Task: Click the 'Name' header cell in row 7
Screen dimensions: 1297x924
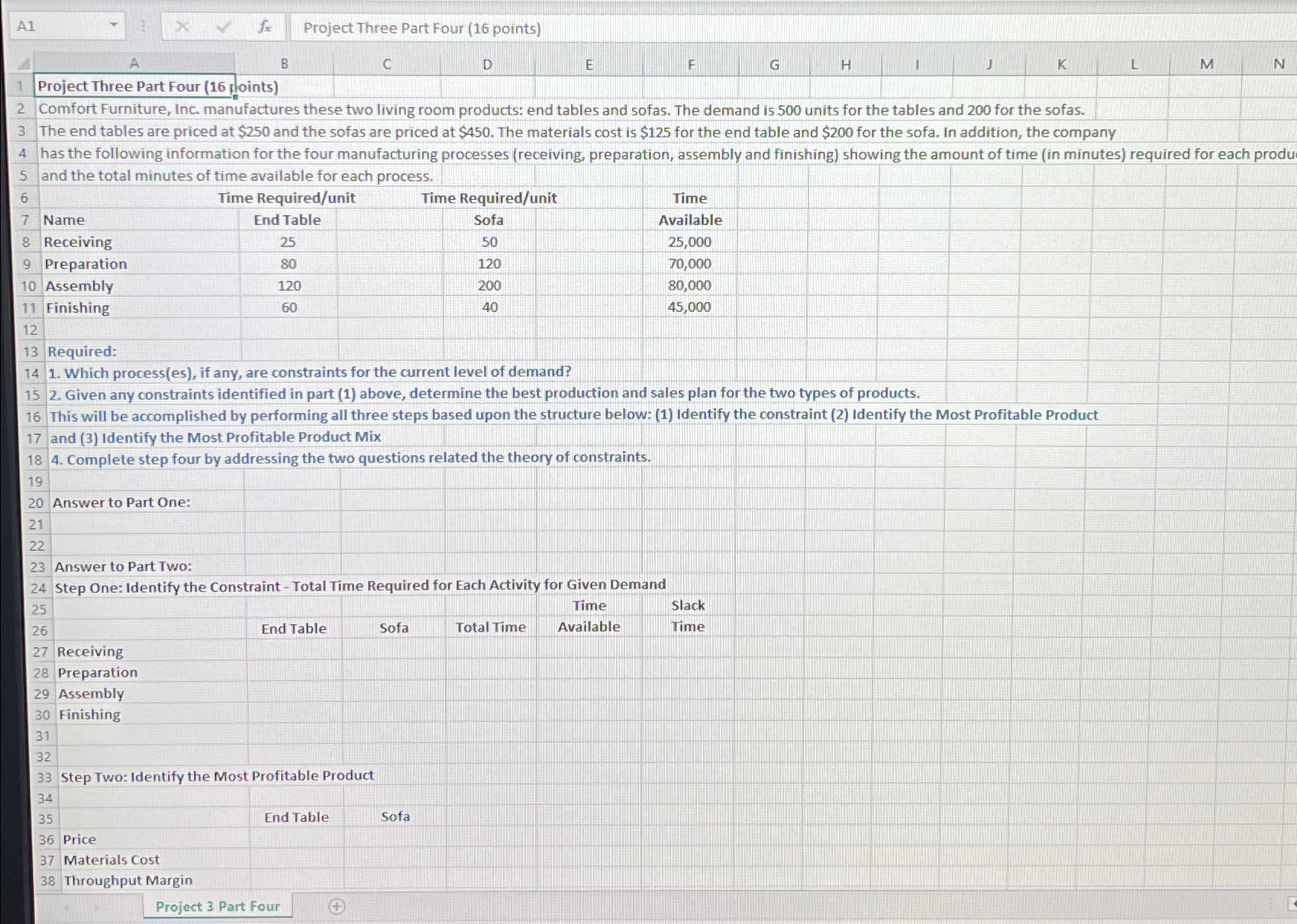Action: [64, 221]
